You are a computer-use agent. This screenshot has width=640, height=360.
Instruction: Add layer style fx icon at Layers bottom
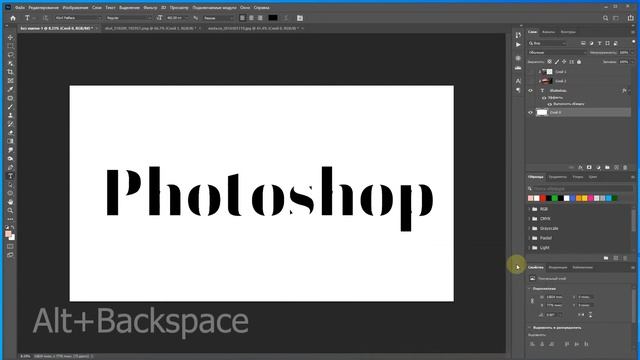(580, 167)
